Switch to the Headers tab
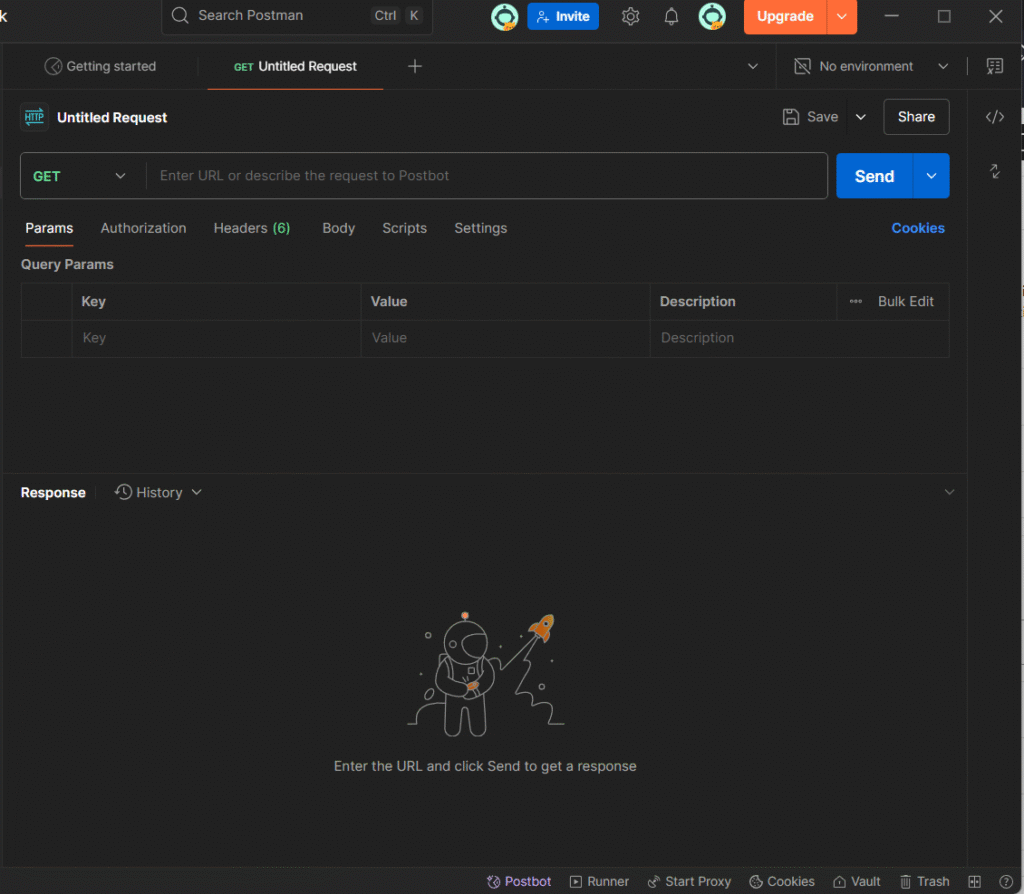 point(251,228)
